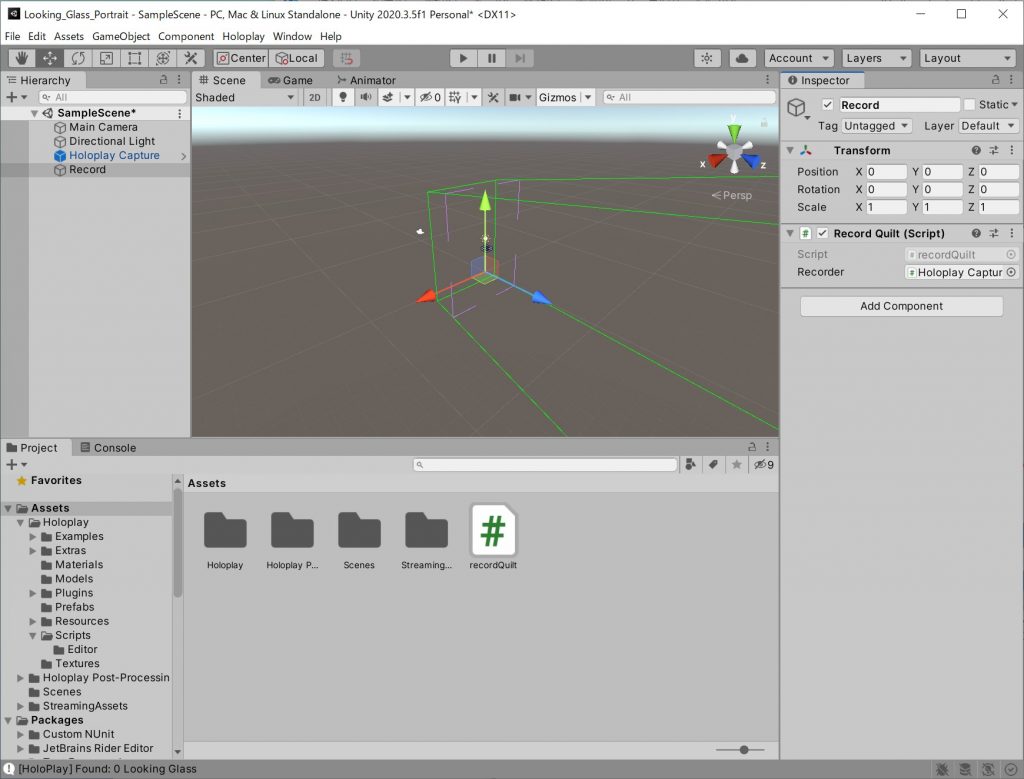This screenshot has height=779, width=1024.
Task: Toggle the Local handle rotation button
Action: click(297, 58)
